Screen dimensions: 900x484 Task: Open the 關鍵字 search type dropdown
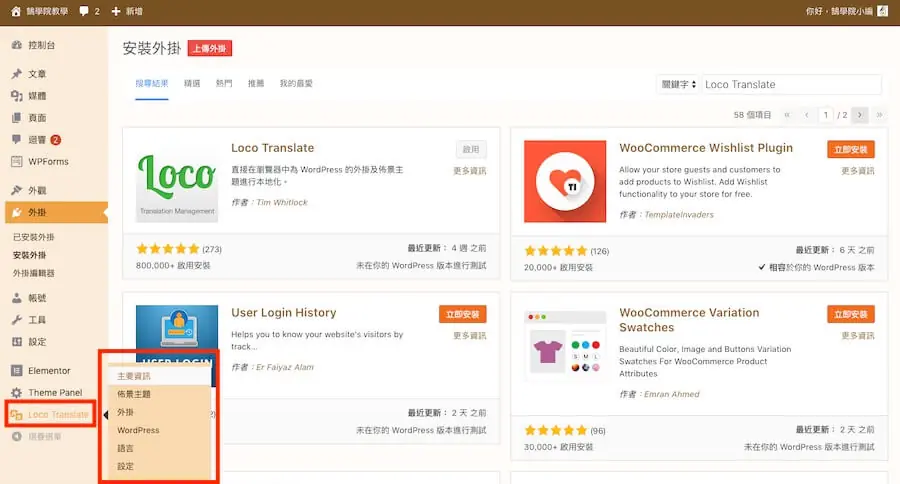coord(678,84)
